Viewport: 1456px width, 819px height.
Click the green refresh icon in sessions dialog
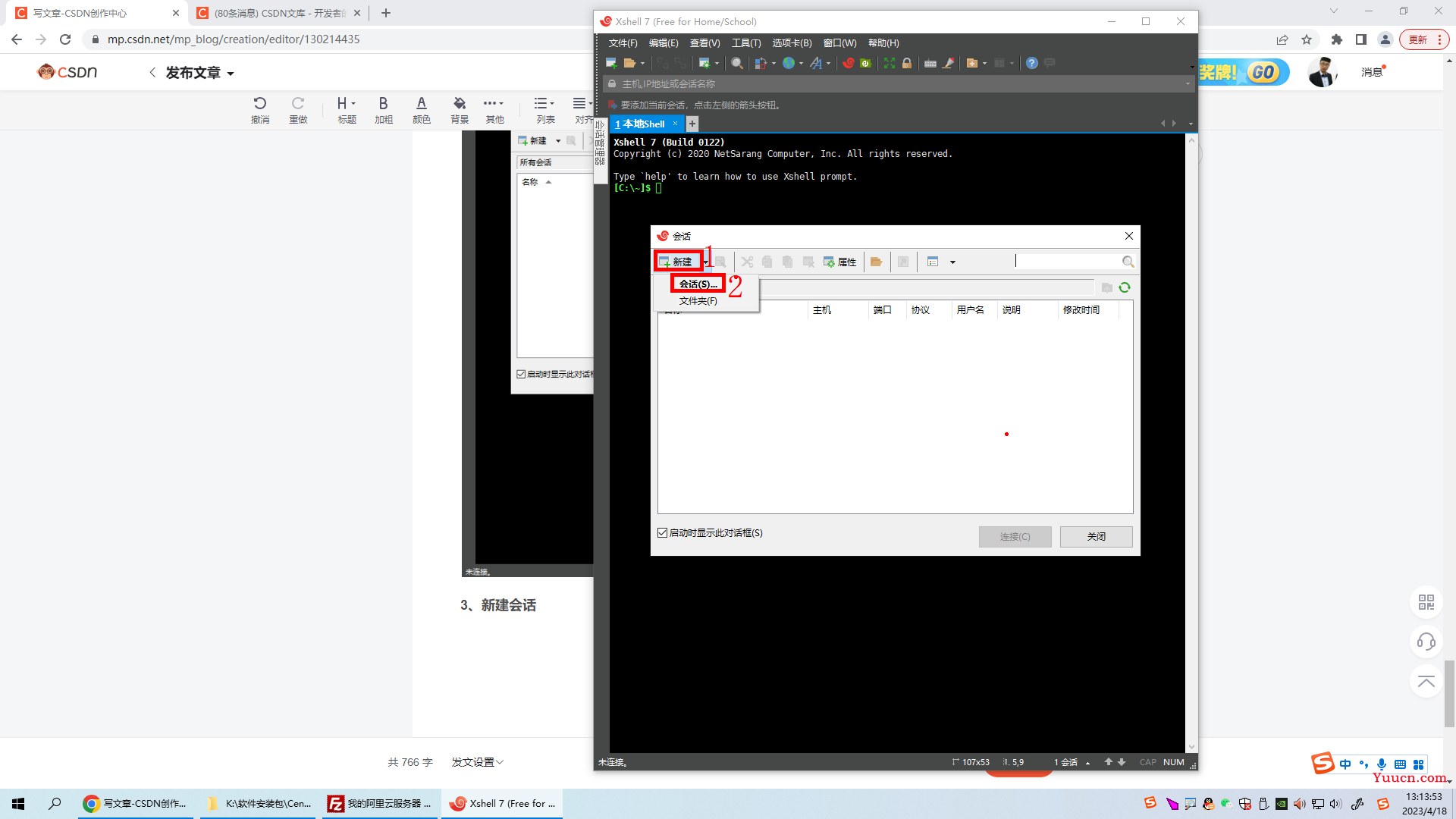[1125, 287]
